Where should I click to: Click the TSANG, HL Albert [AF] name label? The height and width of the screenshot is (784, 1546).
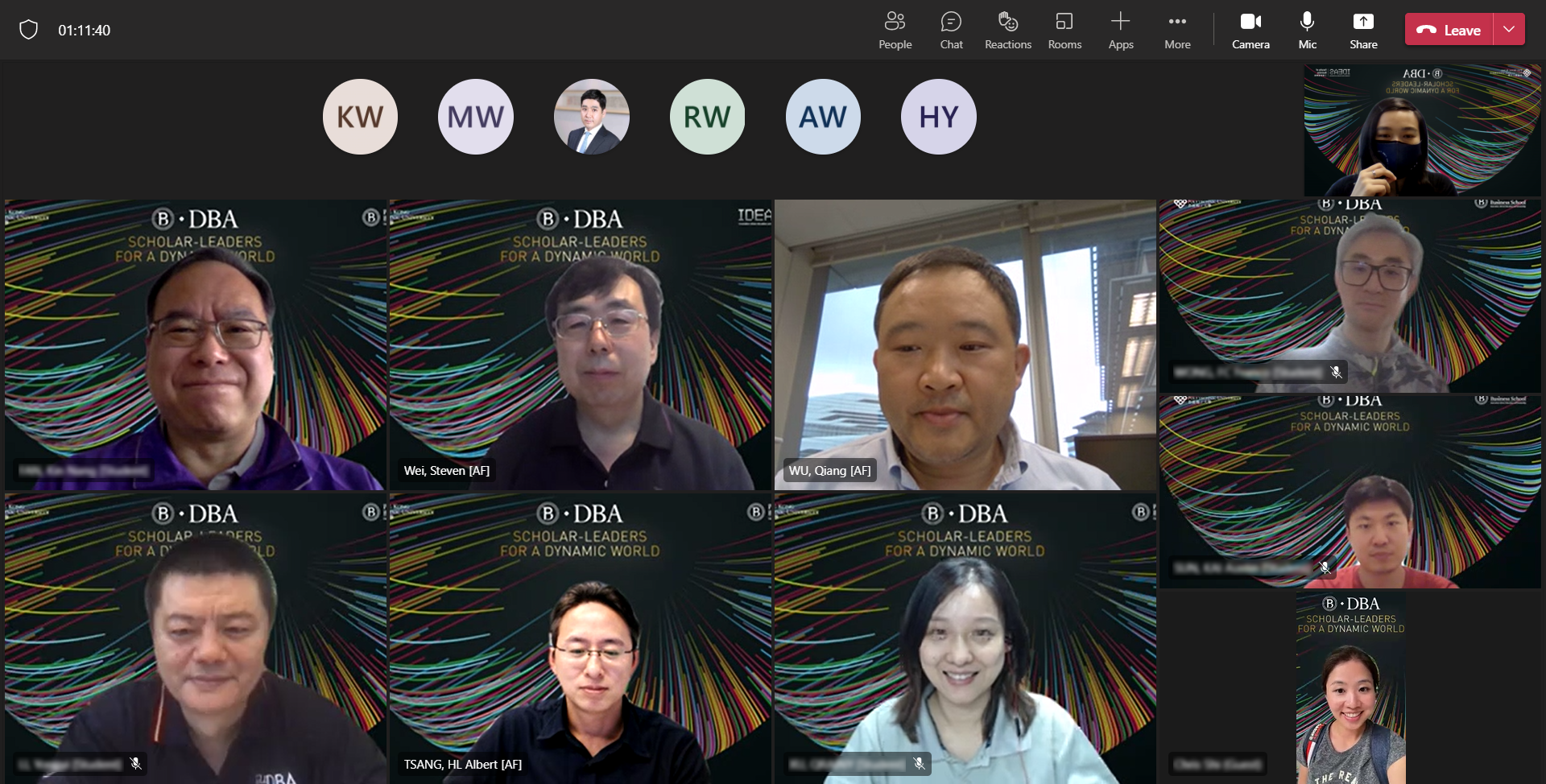(x=463, y=765)
